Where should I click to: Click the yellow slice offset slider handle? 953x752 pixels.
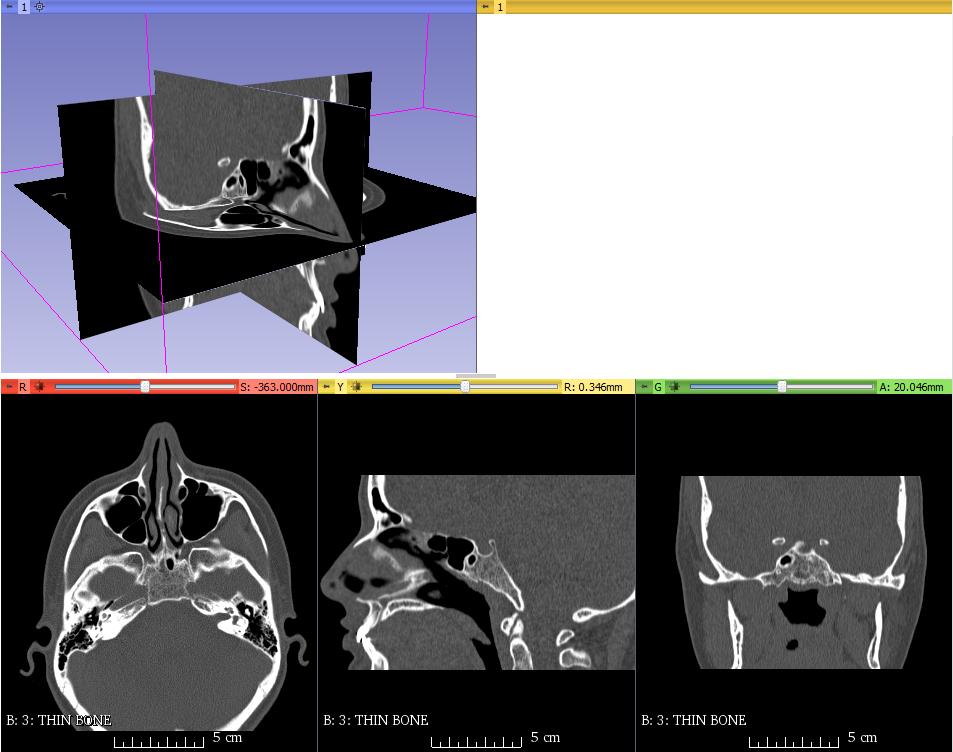(465, 386)
